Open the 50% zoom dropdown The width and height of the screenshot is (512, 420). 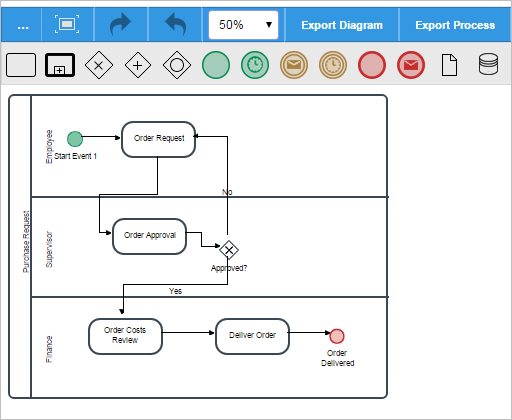tap(243, 25)
